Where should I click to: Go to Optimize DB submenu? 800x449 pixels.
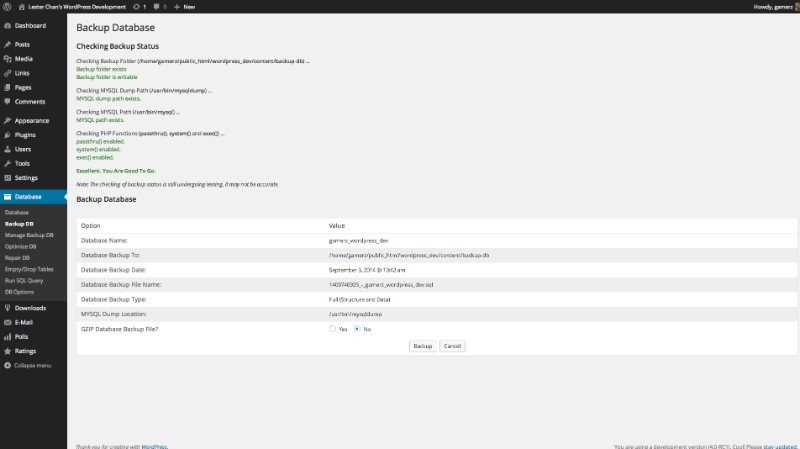tap(20, 246)
